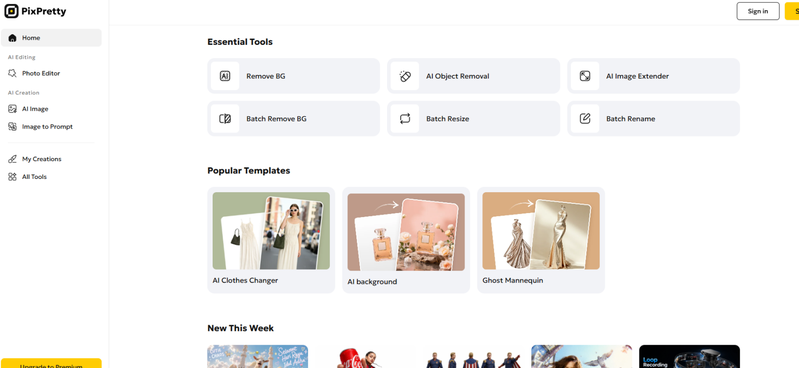Click the New This Week heading
799x368 pixels.
click(x=241, y=328)
